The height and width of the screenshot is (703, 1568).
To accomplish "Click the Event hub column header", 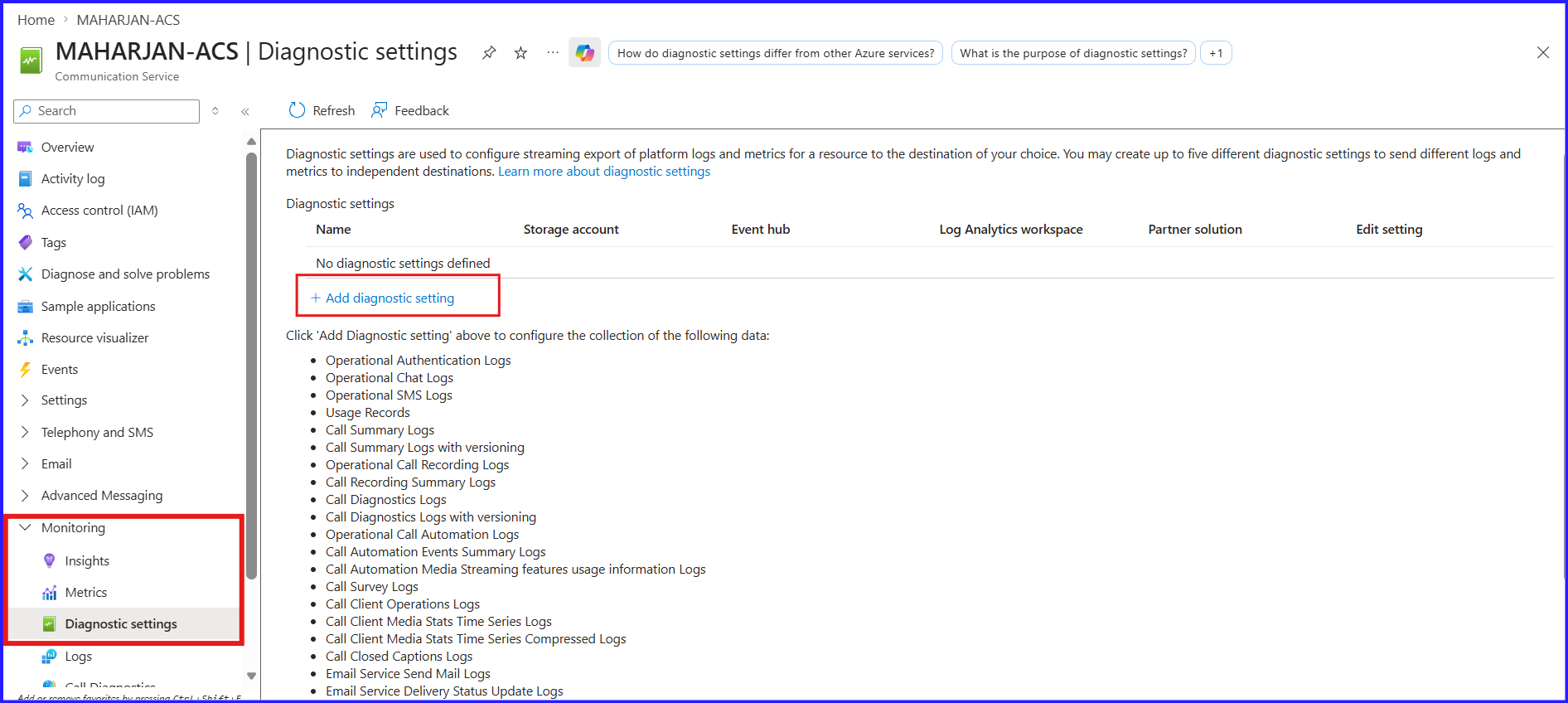I will point(761,229).
